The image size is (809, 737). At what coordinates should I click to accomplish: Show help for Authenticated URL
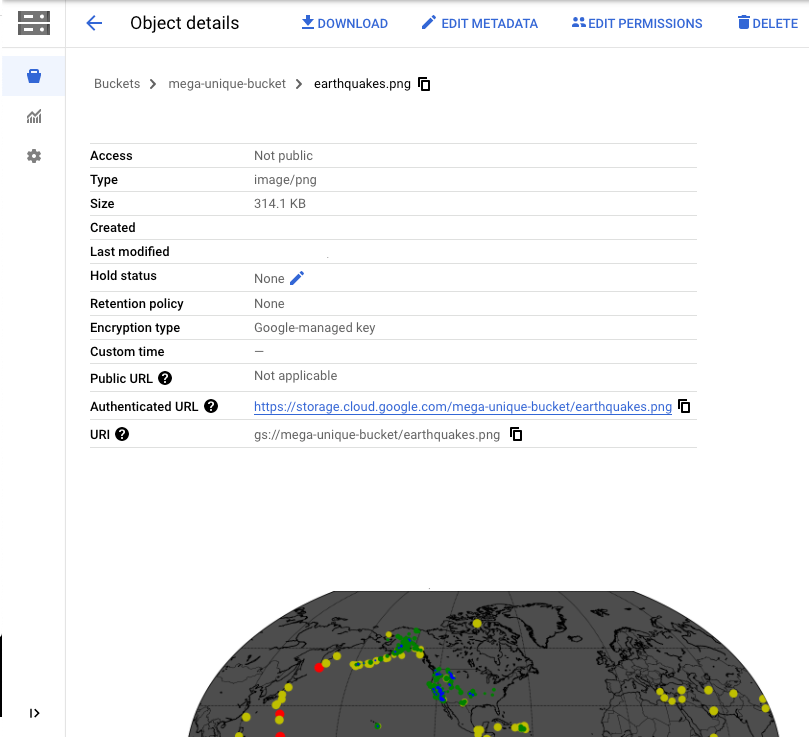(211, 406)
